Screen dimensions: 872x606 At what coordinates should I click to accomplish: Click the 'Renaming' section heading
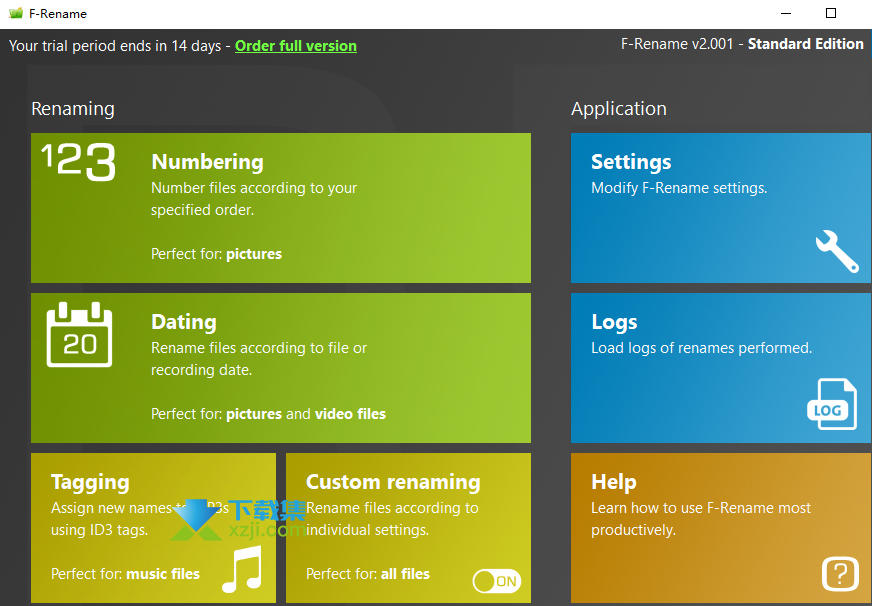coord(73,108)
